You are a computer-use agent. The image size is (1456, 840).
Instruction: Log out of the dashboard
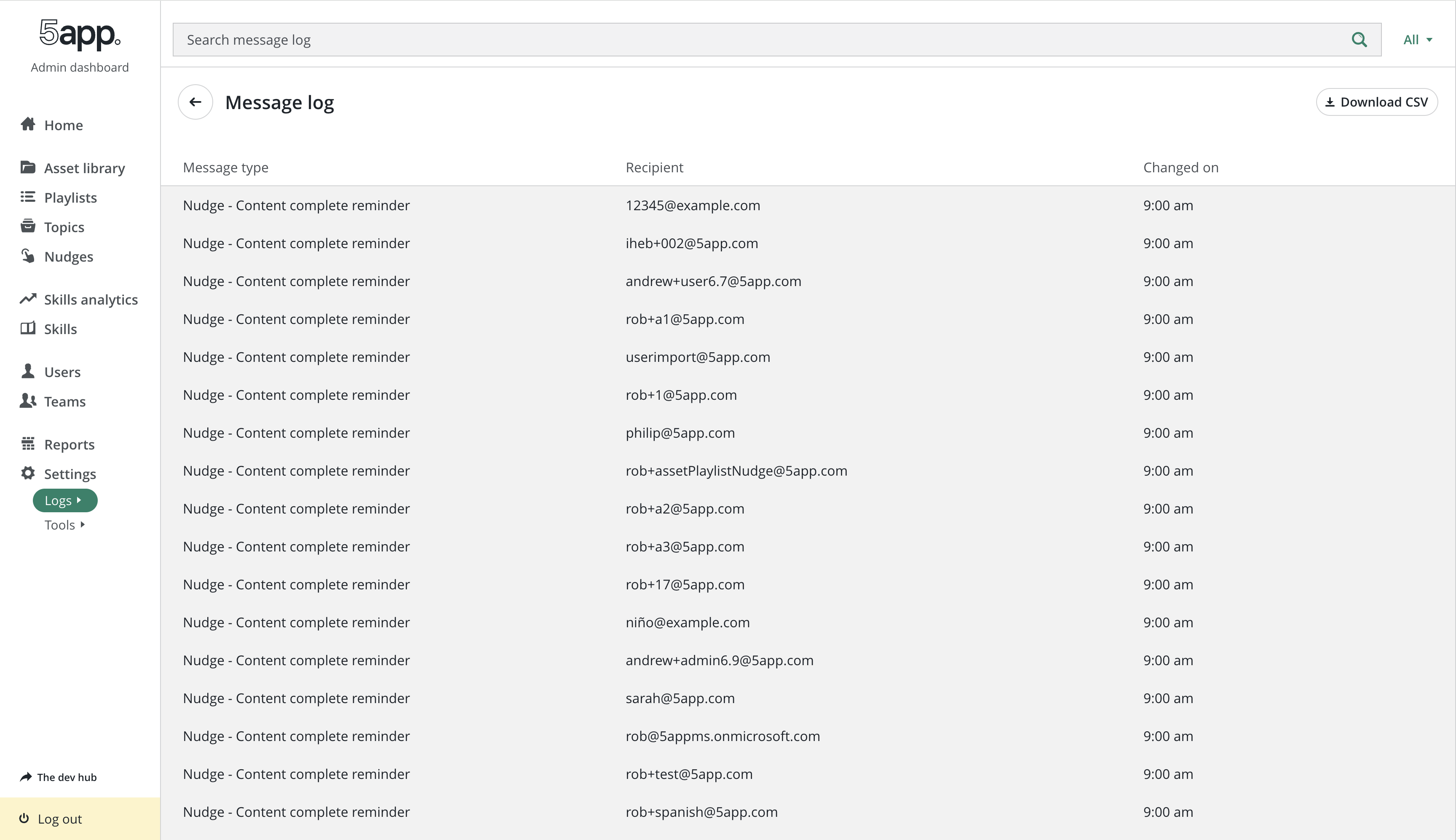click(80, 819)
